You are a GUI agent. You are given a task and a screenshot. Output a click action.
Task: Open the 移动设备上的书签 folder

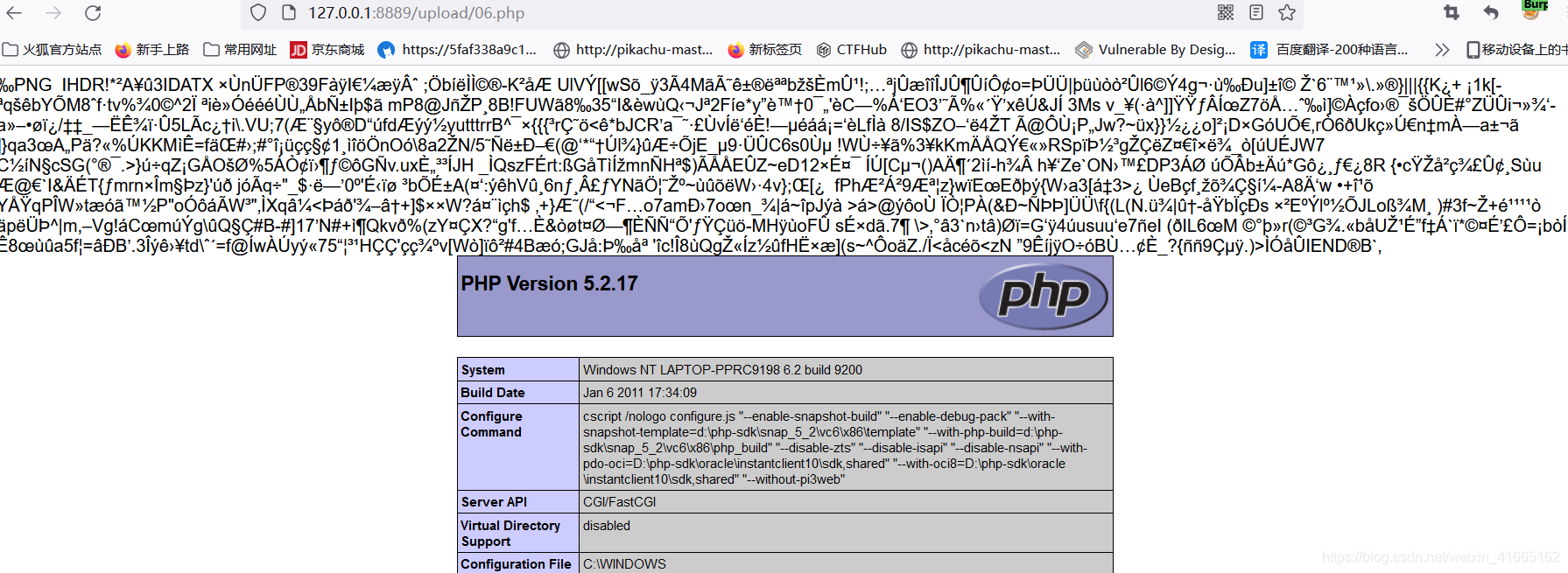1516,50
